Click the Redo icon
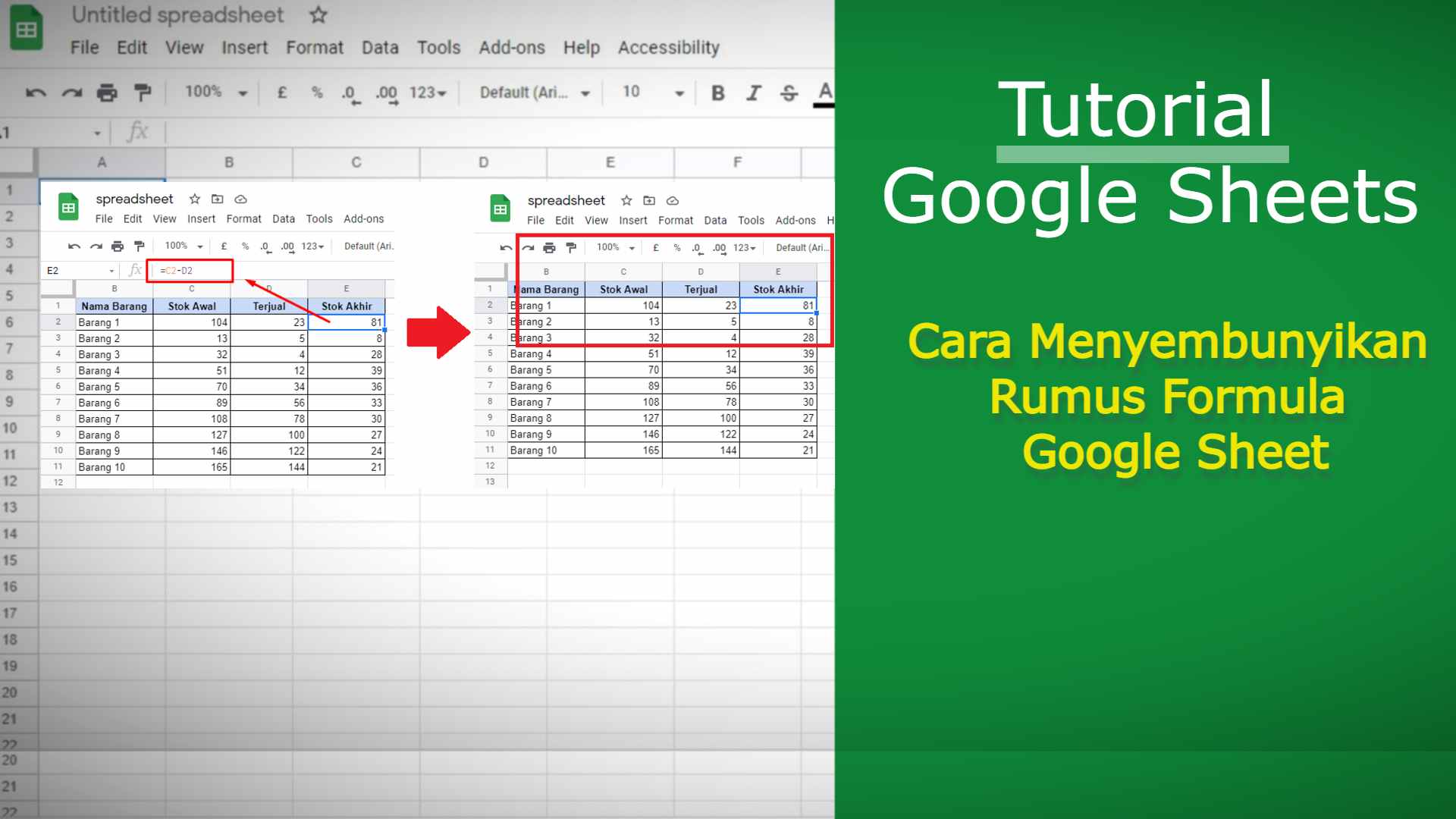1456x819 pixels. coord(71,93)
